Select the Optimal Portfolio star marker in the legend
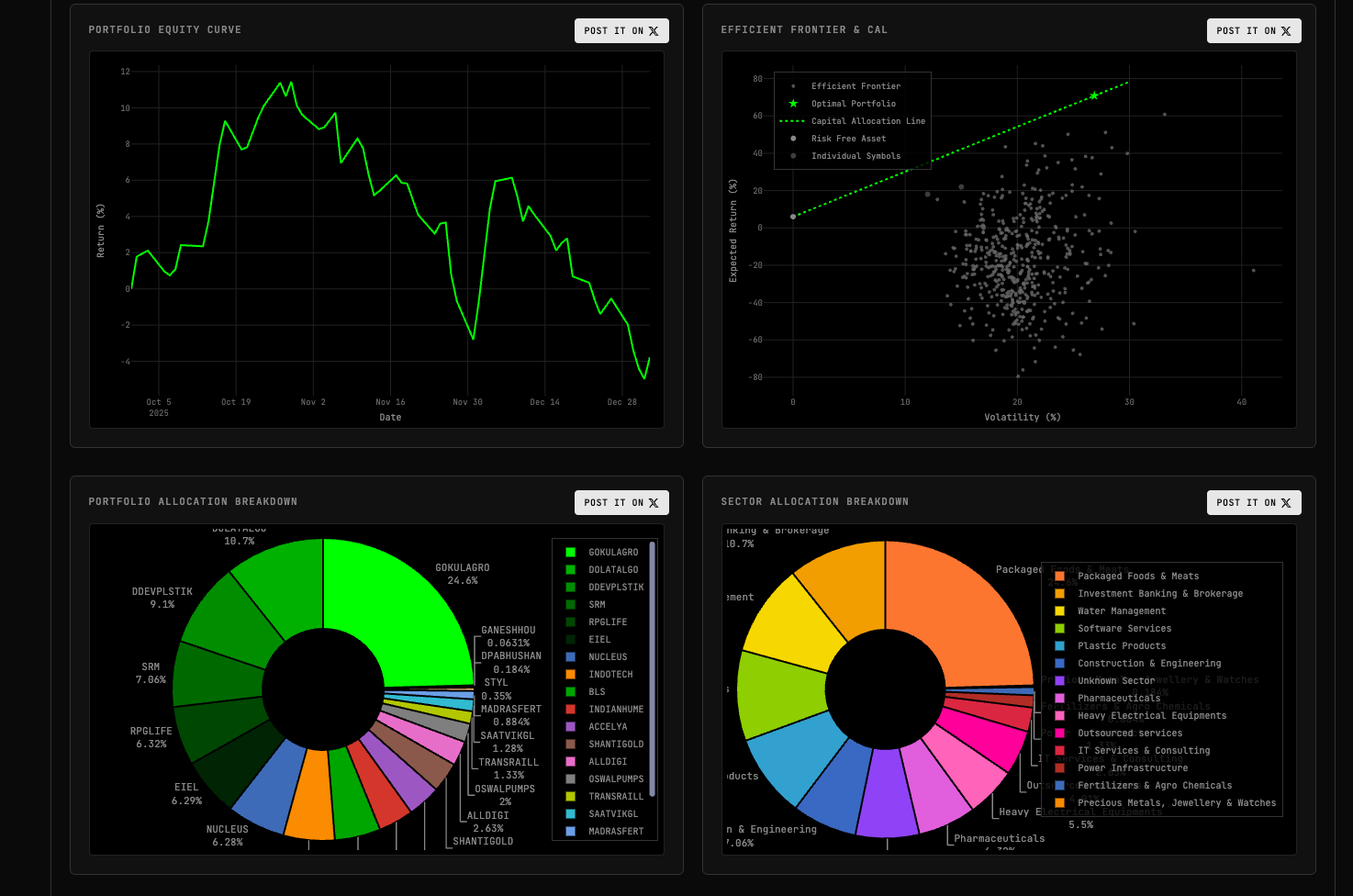The height and width of the screenshot is (896, 1353). coord(793,103)
